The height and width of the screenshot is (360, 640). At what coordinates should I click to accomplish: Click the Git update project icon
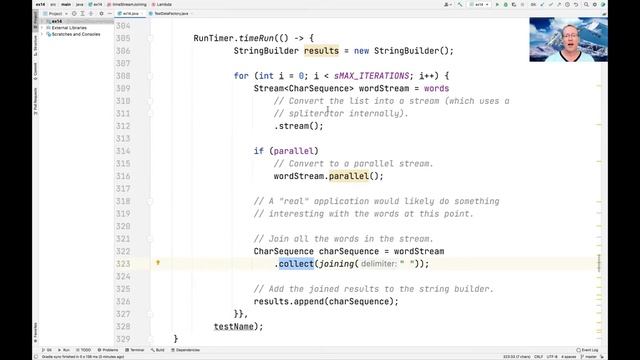point(542,4)
